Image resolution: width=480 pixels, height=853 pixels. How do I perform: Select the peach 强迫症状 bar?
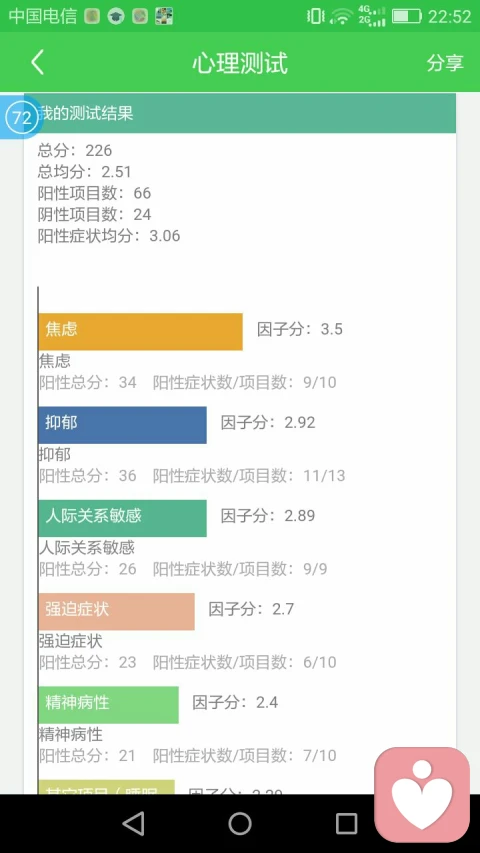click(x=116, y=611)
